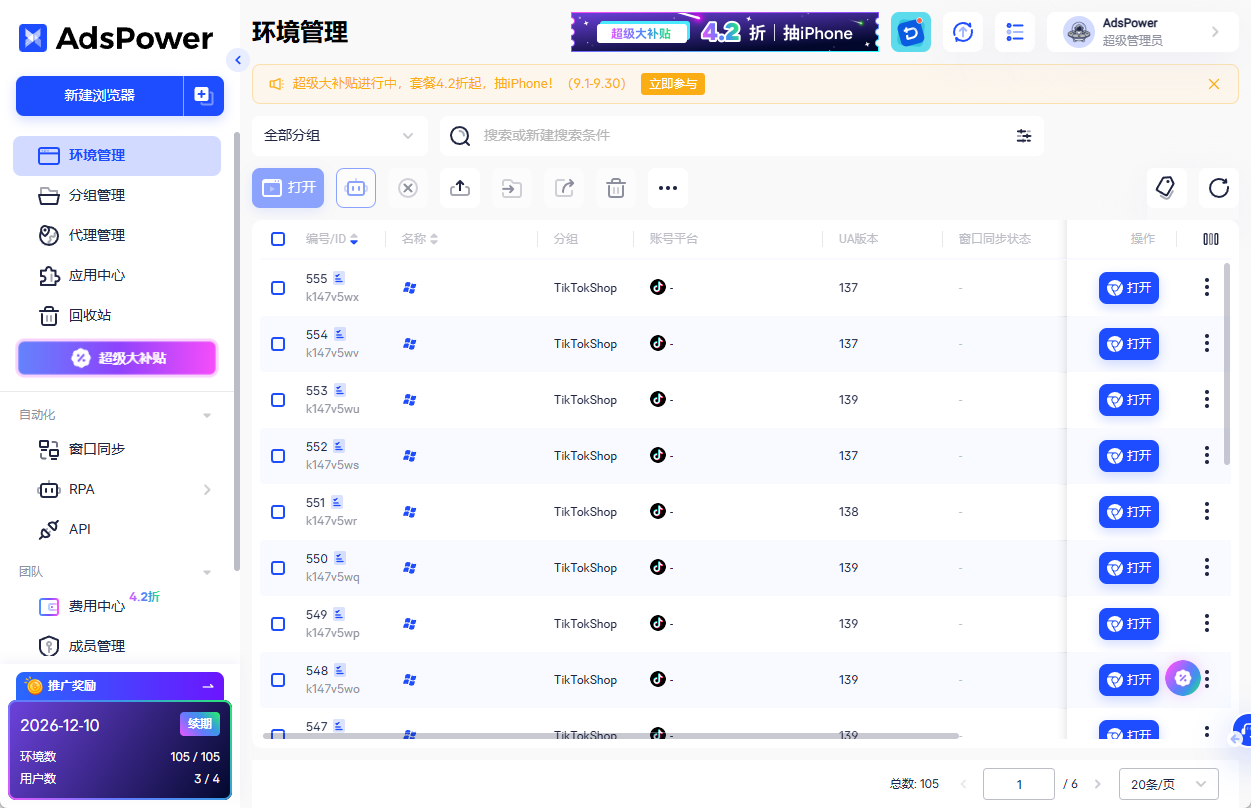Click the move-to-group toolbar icon
The width and height of the screenshot is (1251, 808).
tap(512, 188)
